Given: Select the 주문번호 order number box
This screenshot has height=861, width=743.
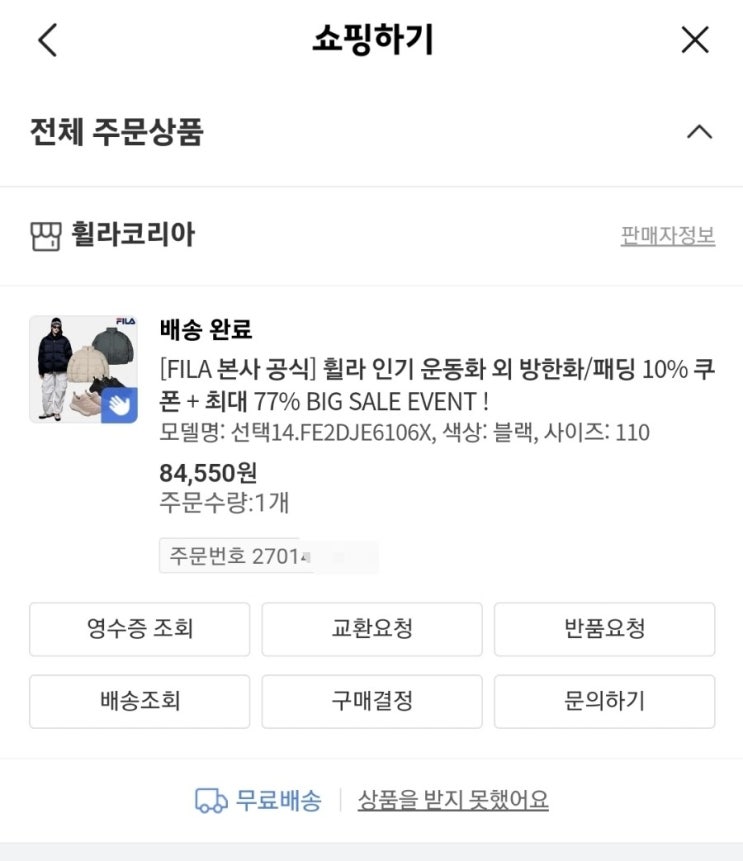Looking at the screenshot, I should pos(268,556).
